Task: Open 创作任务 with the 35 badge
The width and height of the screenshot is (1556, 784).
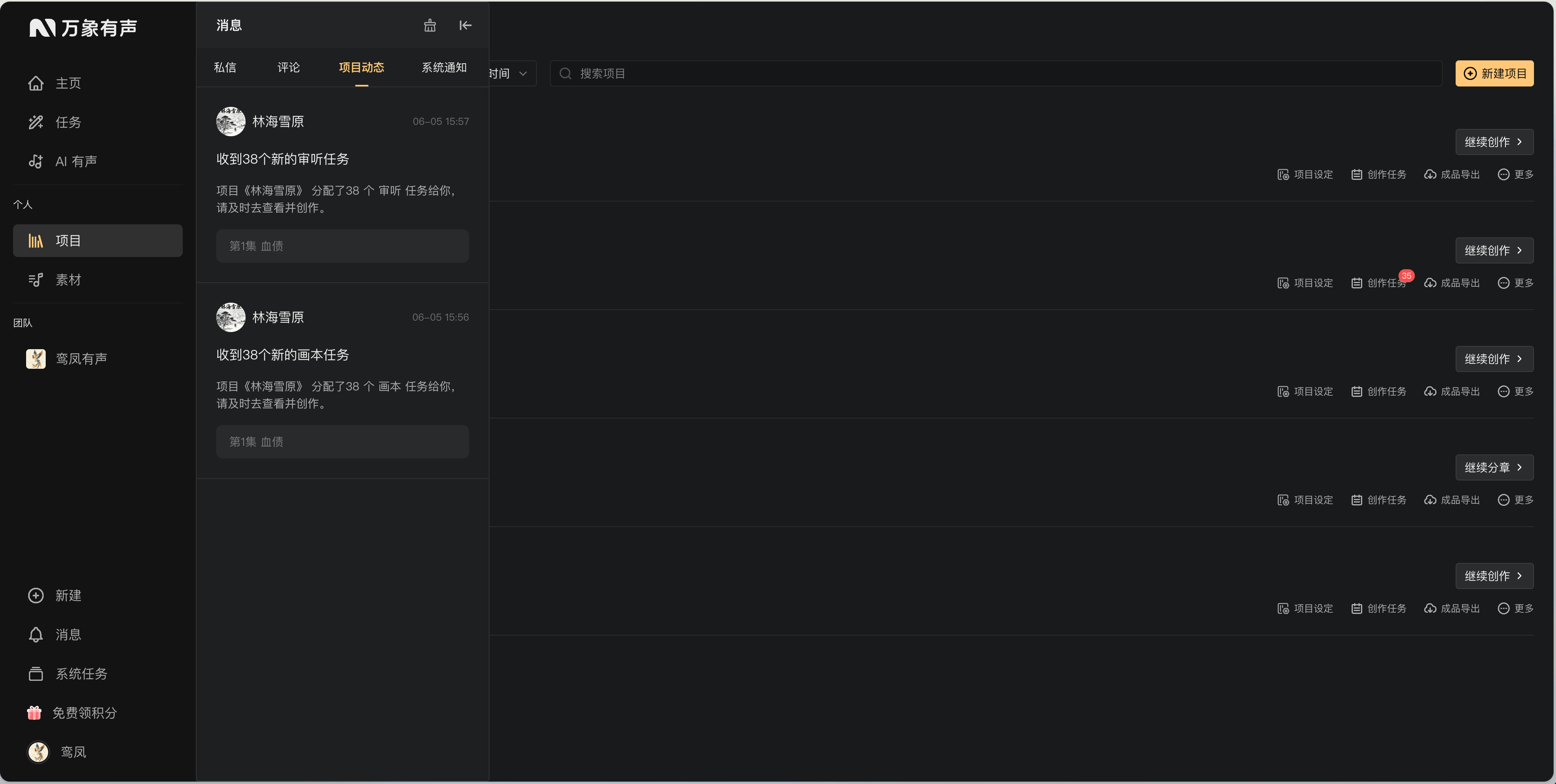Action: coord(1379,283)
